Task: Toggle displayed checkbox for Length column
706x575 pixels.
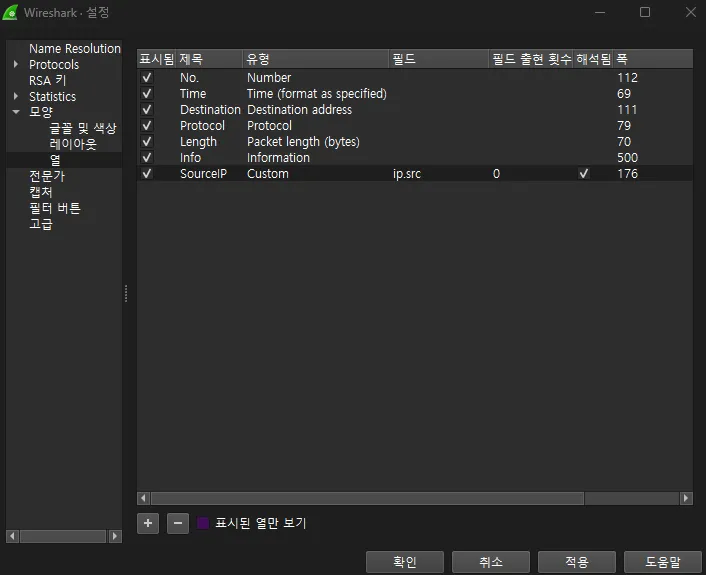Action: tap(147, 141)
